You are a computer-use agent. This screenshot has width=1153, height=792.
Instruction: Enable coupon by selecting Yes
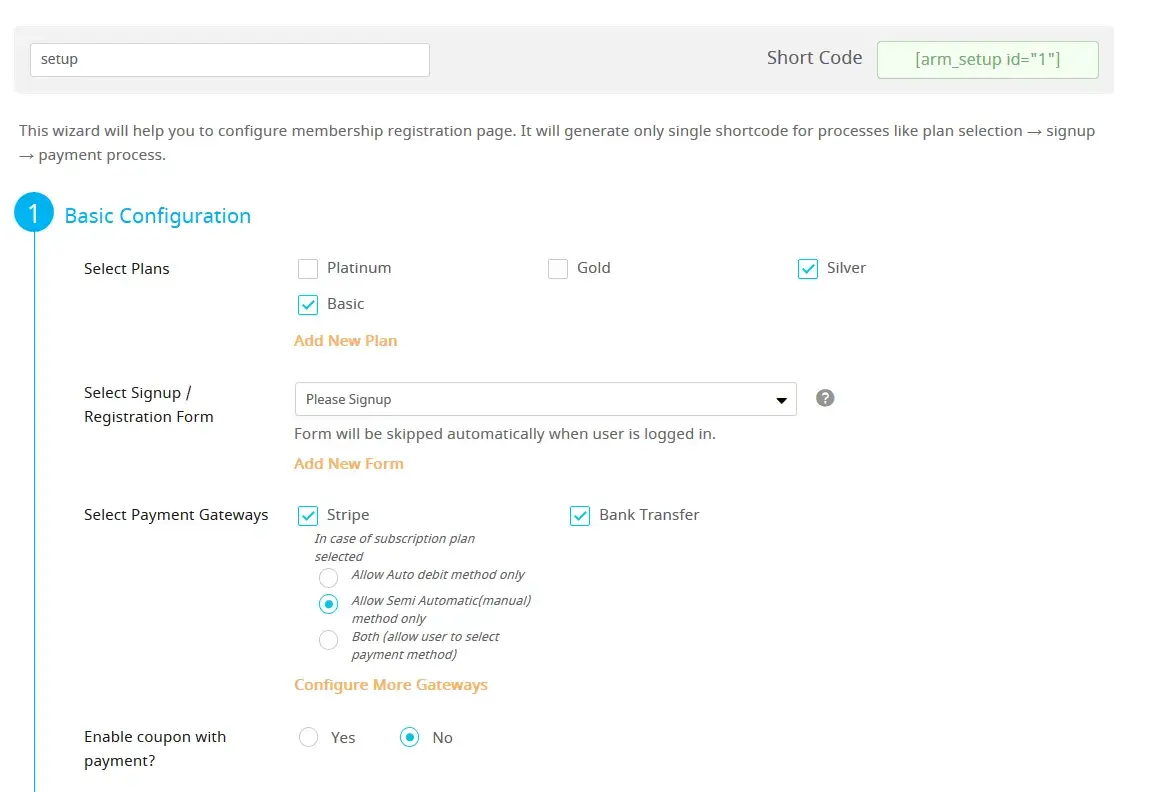click(309, 737)
